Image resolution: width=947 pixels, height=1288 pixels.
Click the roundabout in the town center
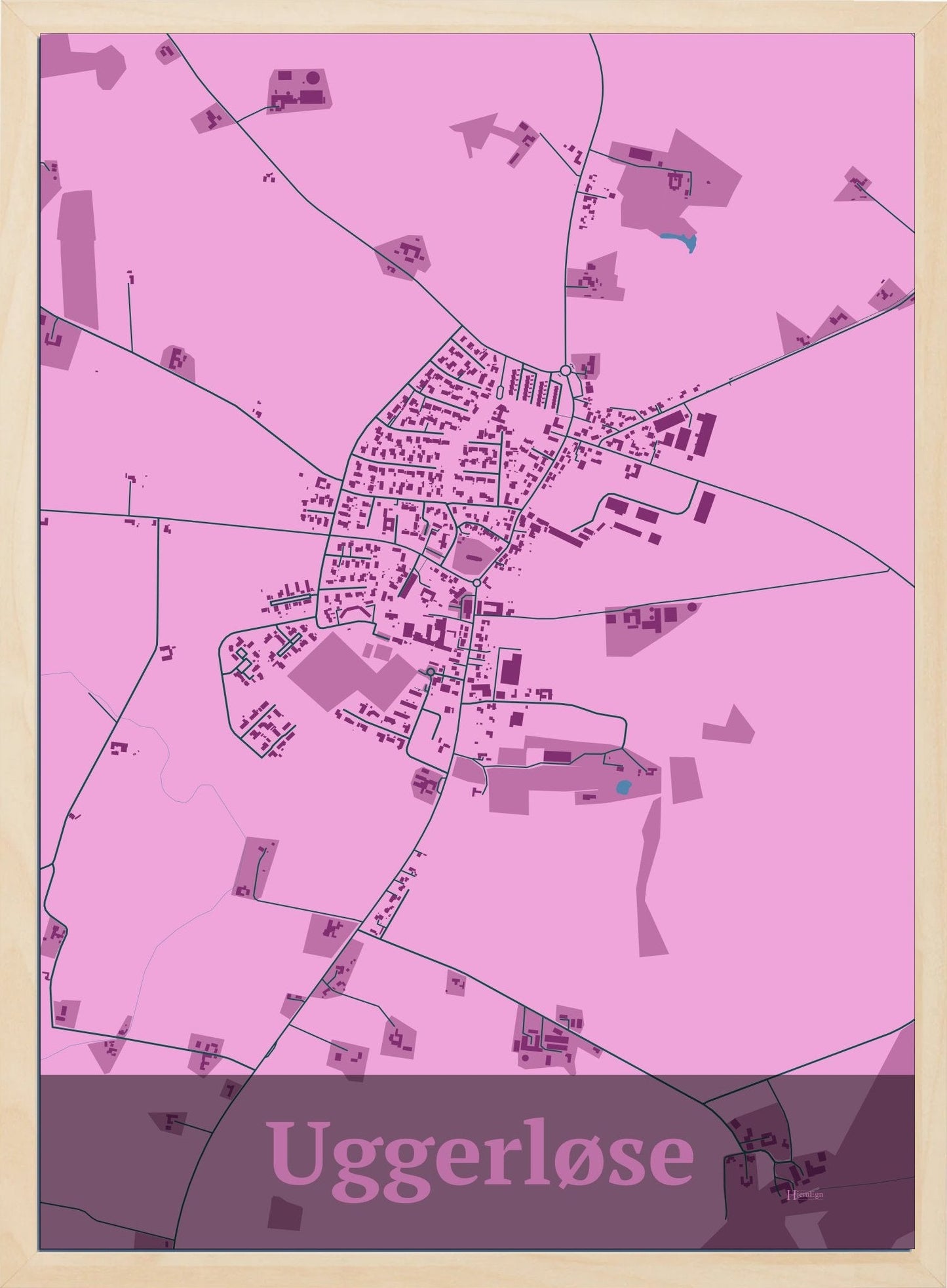point(476,582)
